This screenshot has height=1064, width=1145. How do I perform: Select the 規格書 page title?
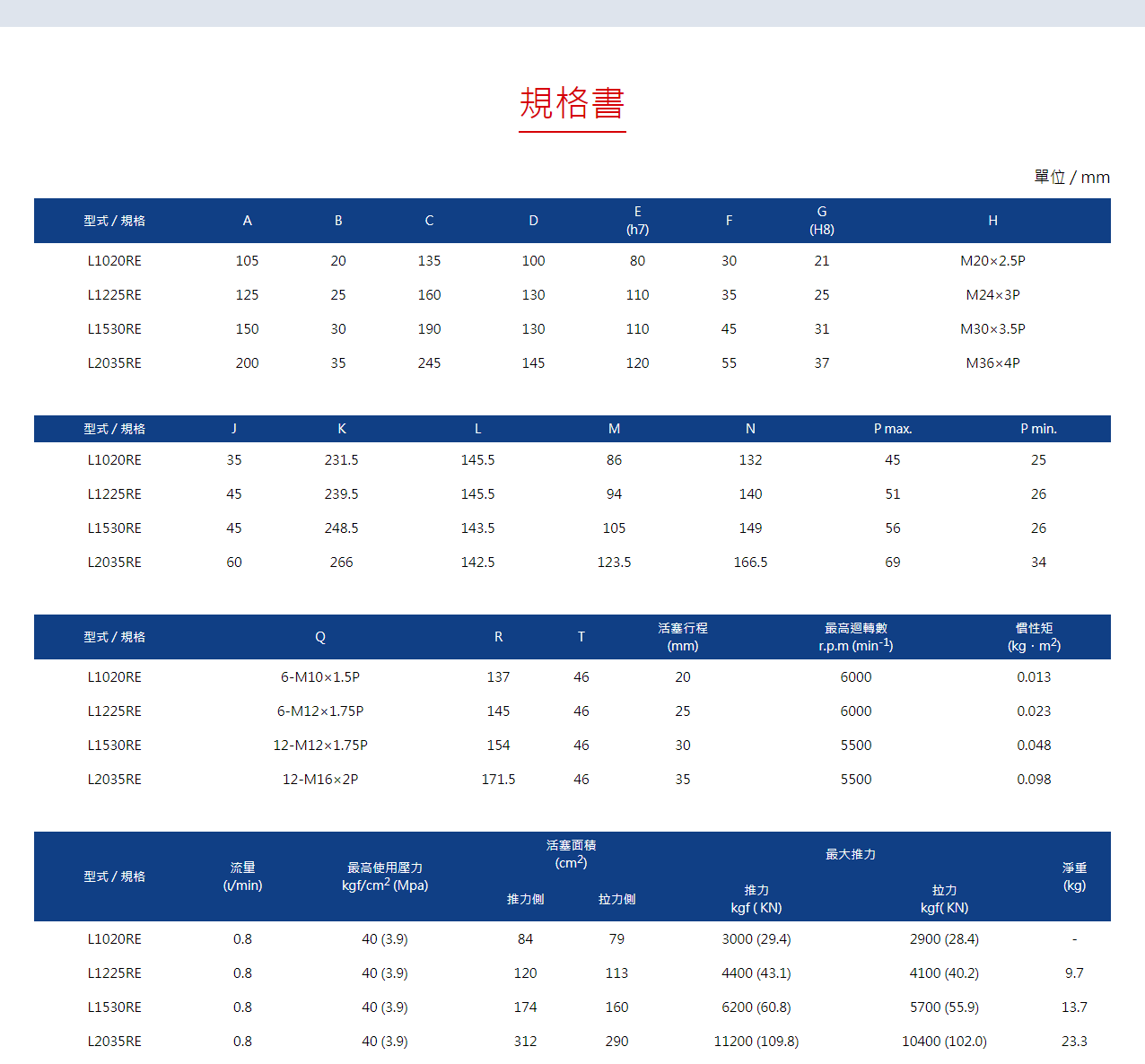[x=572, y=104]
